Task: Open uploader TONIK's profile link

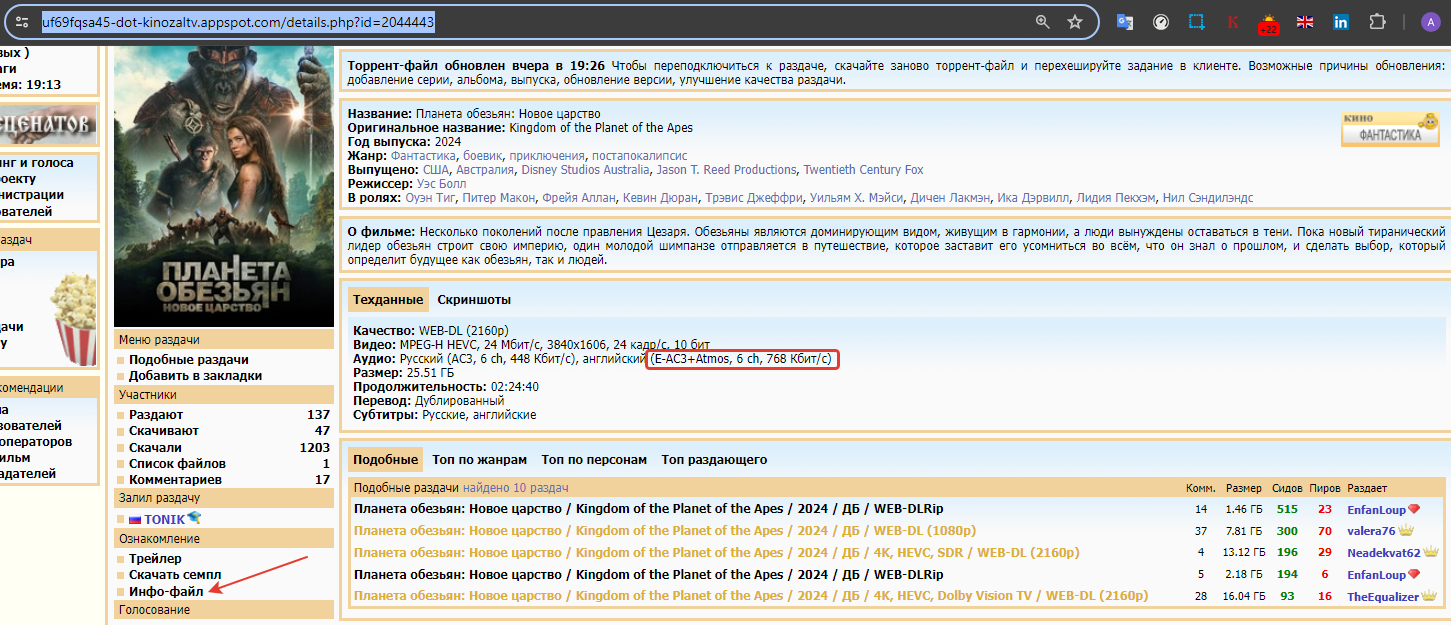Action: (164, 519)
